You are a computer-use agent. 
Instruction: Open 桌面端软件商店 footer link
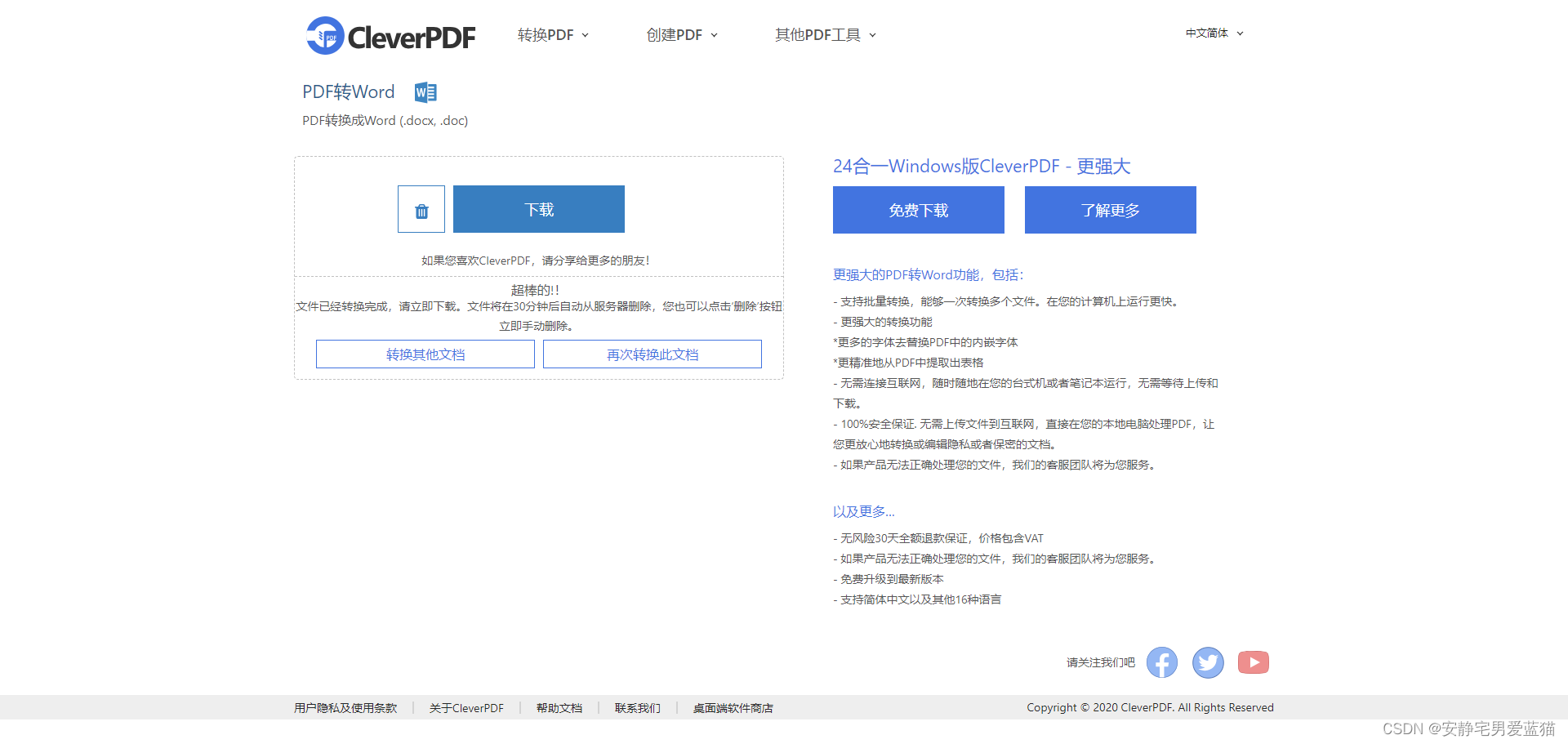click(733, 708)
